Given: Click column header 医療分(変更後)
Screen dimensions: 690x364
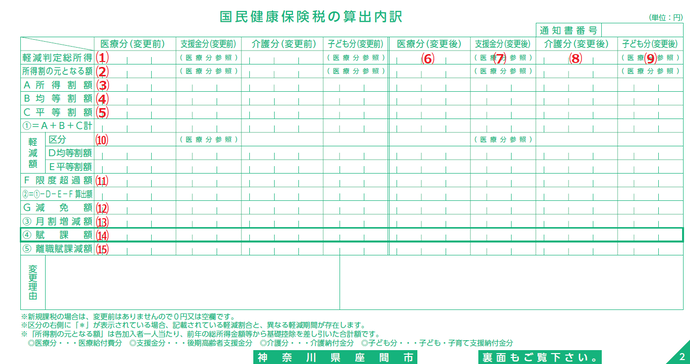Looking at the screenshot, I should click(429, 44).
